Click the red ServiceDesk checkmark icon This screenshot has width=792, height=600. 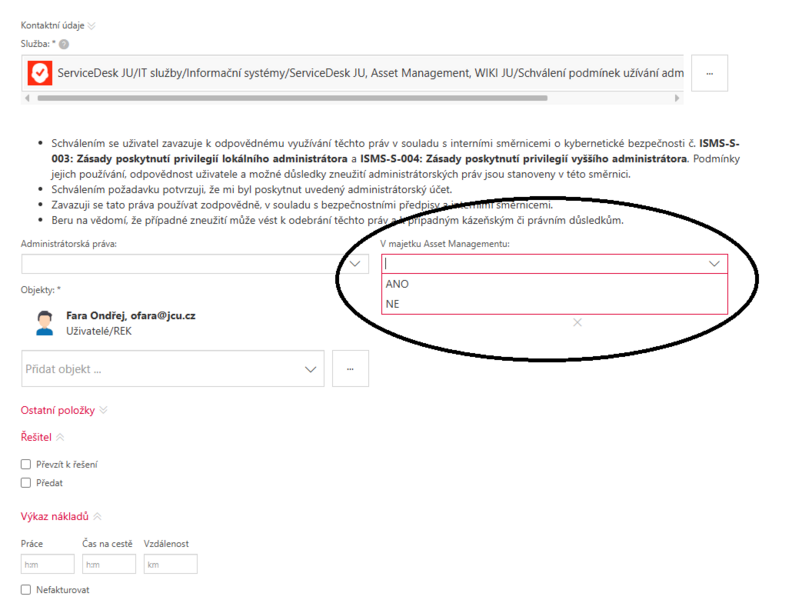click(40, 73)
